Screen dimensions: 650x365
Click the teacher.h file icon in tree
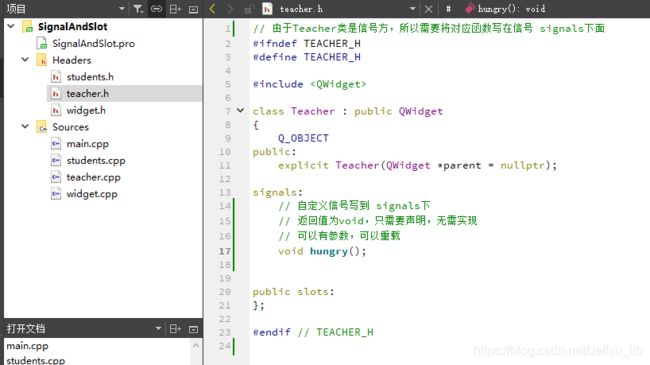click(x=56, y=94)
